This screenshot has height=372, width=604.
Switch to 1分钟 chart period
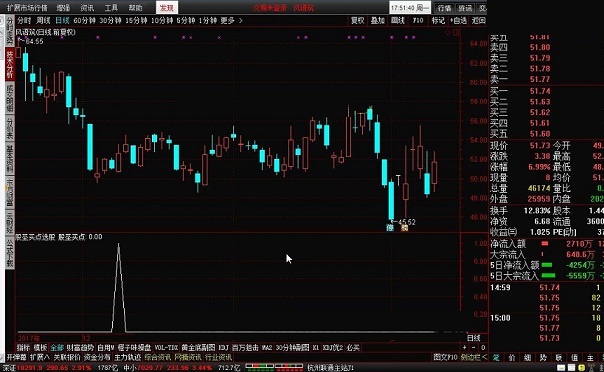click(208, 20)
